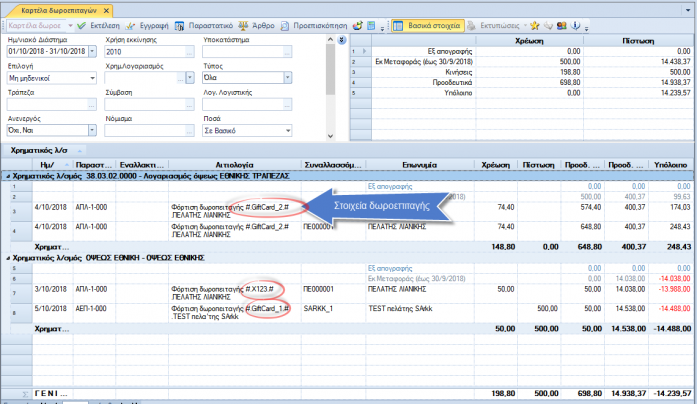Open the Χρημ.λογαριασμός dropdown arrow

pyautogui.click(x=190, y=78)
